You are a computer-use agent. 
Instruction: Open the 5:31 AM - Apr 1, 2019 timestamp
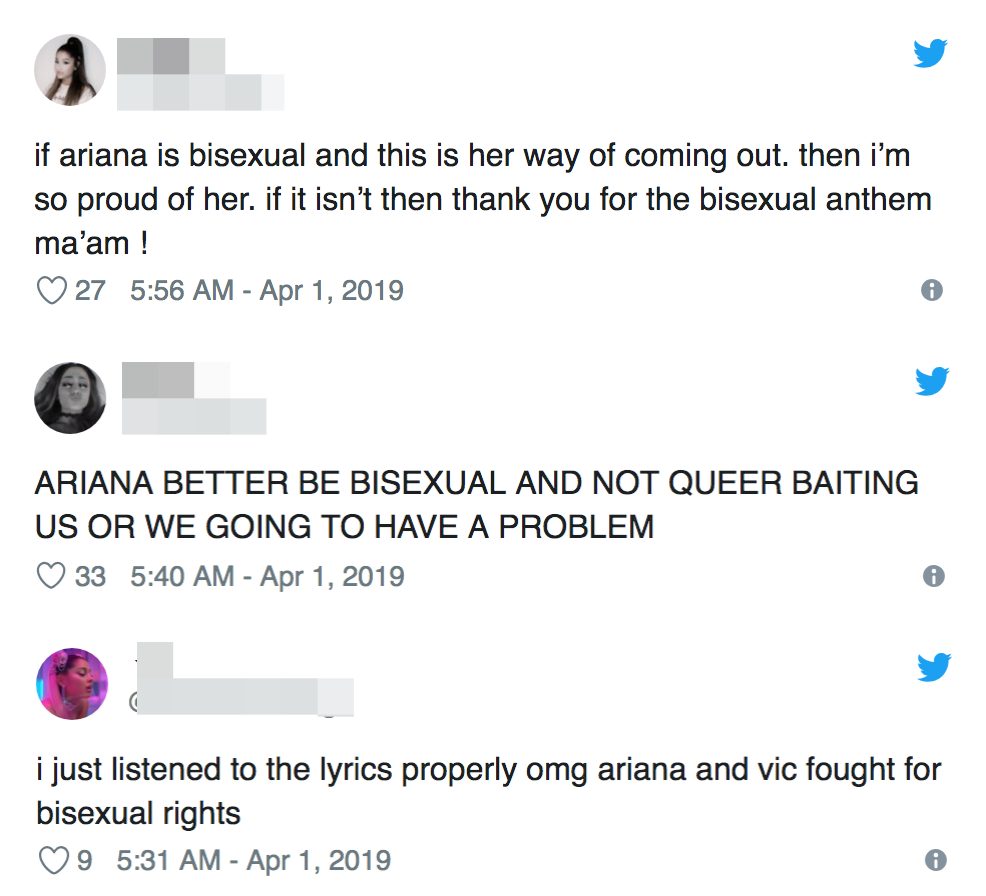pos(253,860)
